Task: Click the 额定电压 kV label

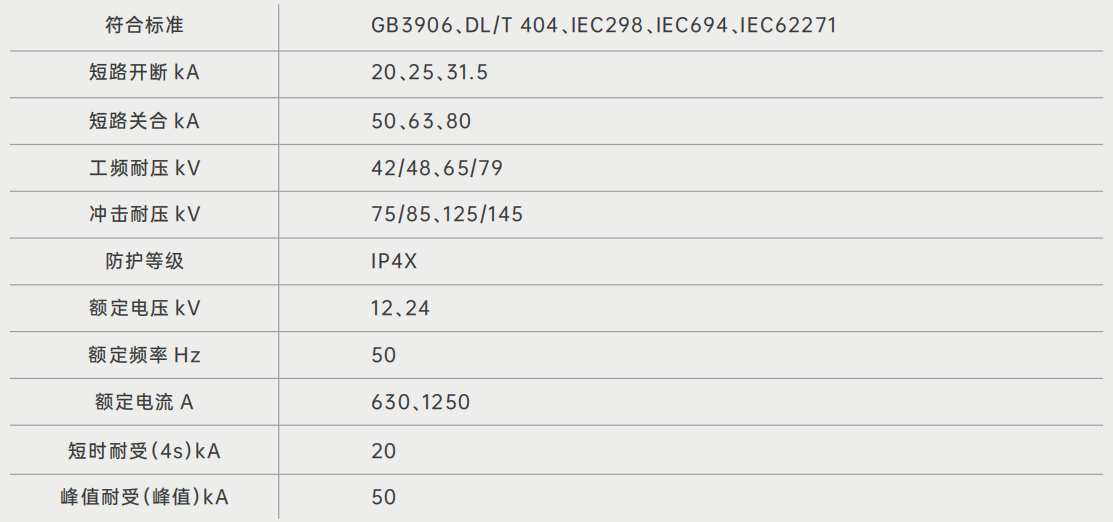Action: click(x=144, y=308)
